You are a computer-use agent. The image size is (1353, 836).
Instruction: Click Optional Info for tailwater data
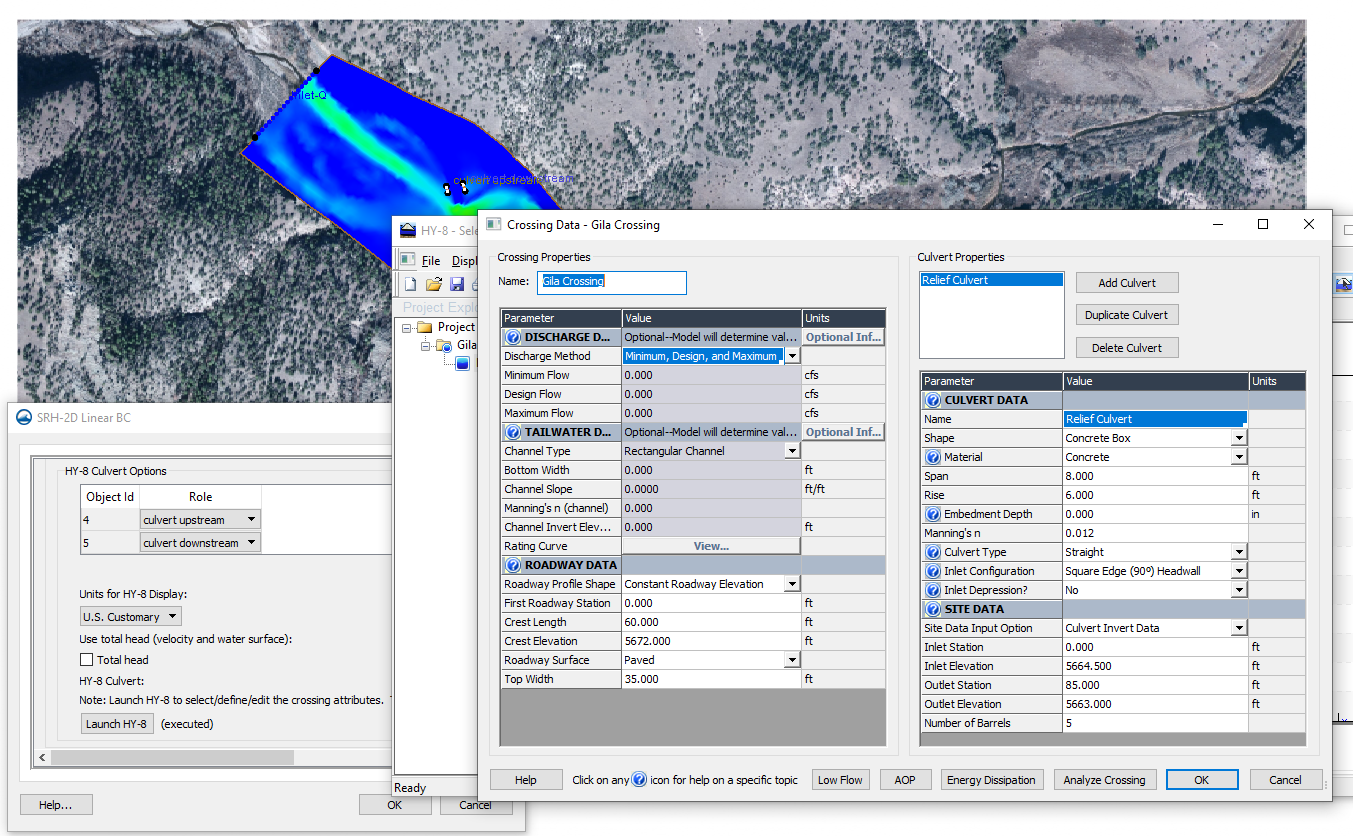pos(843,432)
